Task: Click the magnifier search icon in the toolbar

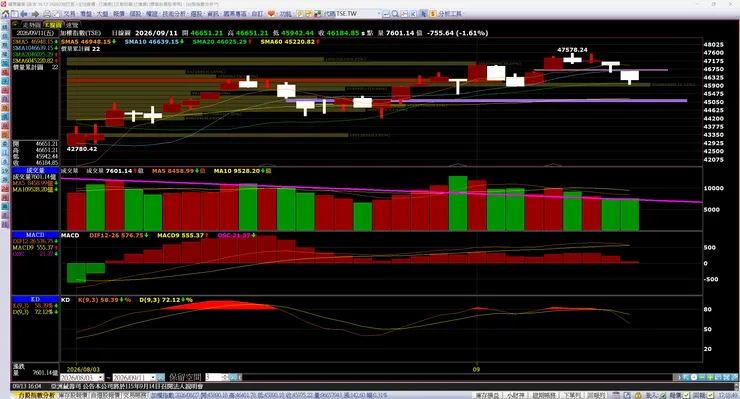Action: 395,14
